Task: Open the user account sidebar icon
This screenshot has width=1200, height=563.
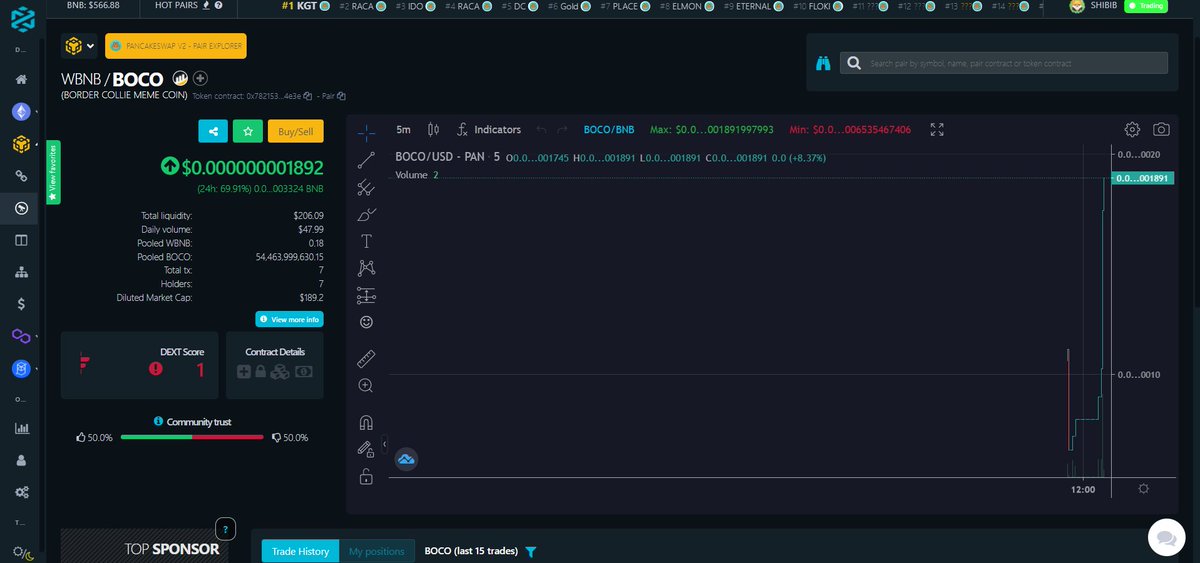Action: point(21,461)
